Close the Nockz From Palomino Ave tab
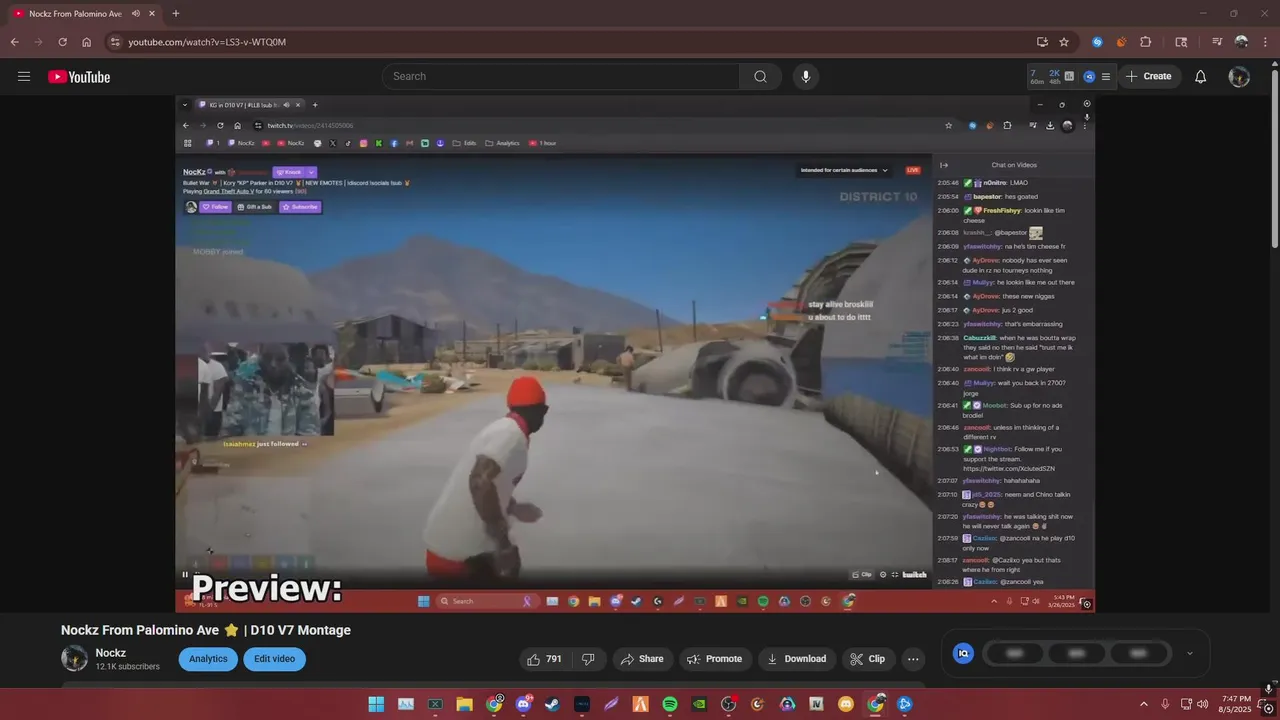Image resolution: width=1280 pixels, height=720 pixels. point(151,14)
